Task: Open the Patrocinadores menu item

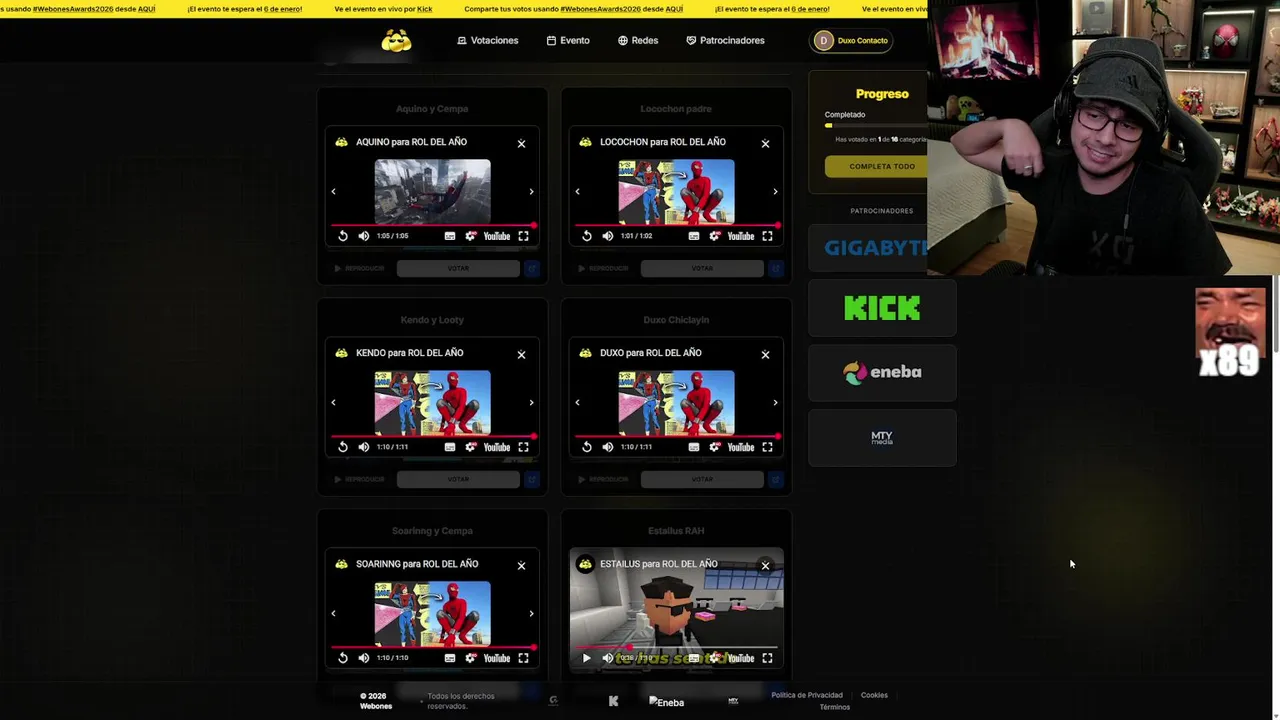Action: 725,40
